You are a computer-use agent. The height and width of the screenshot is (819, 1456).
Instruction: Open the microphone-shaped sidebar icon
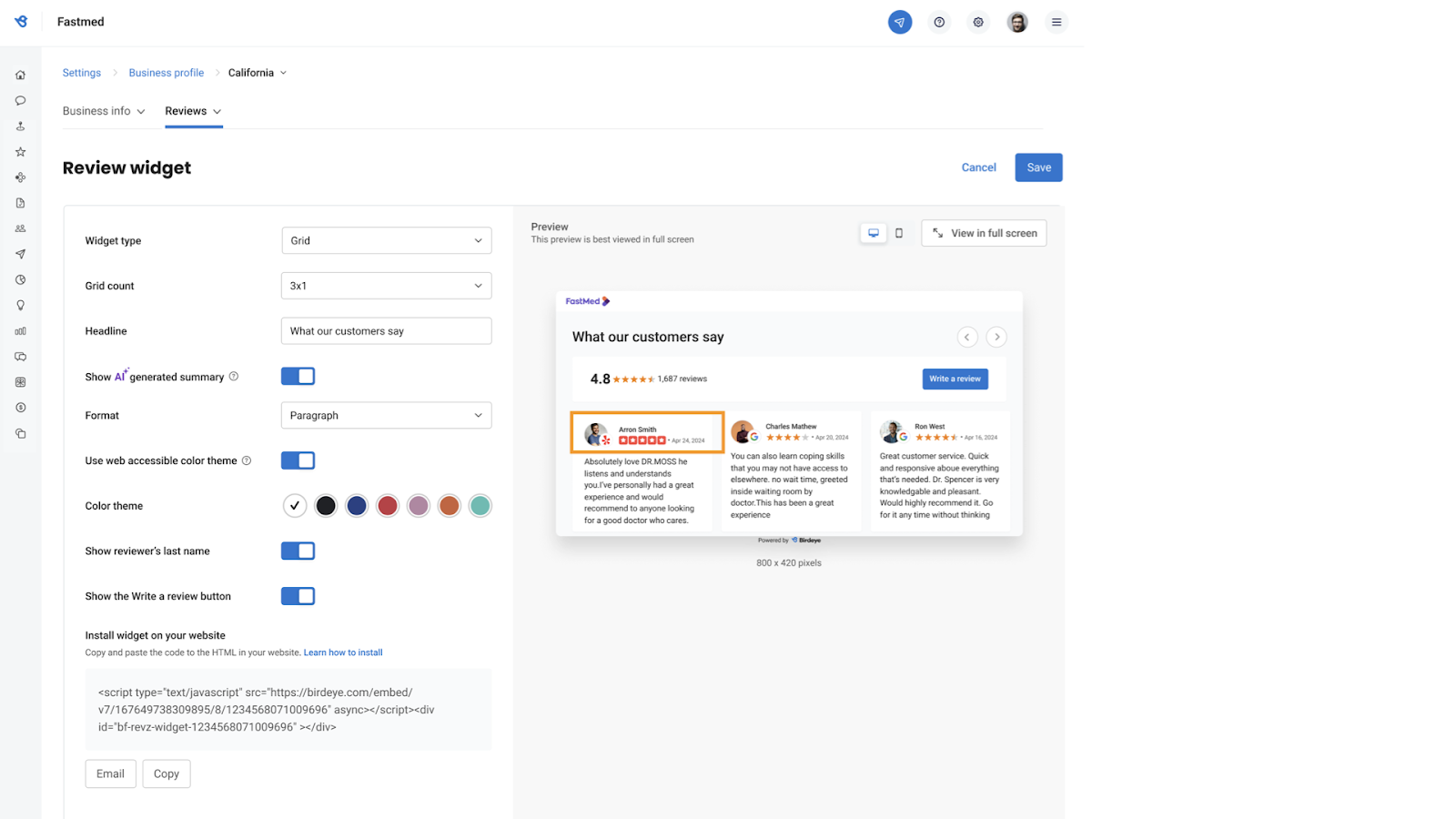click(20, 126)
